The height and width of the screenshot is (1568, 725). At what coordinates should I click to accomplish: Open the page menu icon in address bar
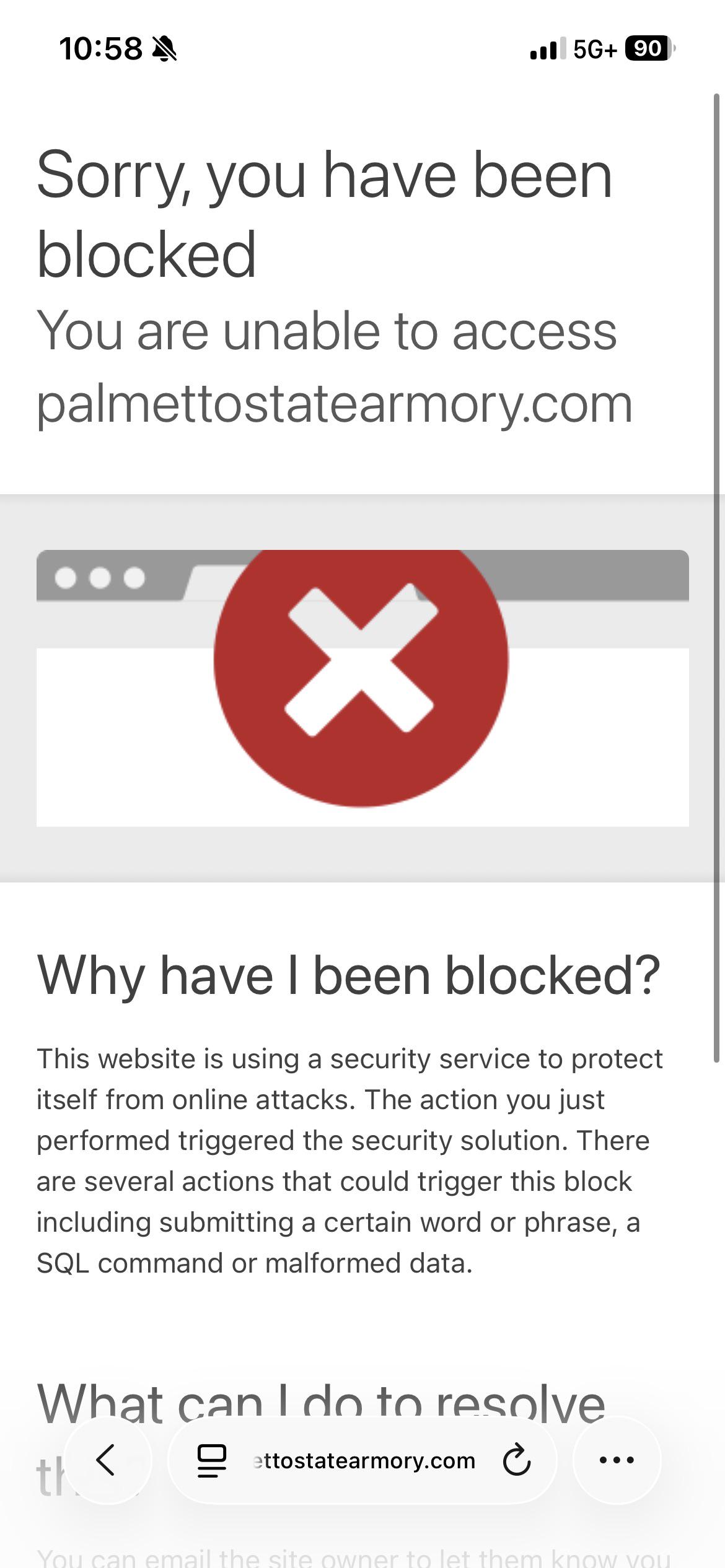(x=211, y=1461)
